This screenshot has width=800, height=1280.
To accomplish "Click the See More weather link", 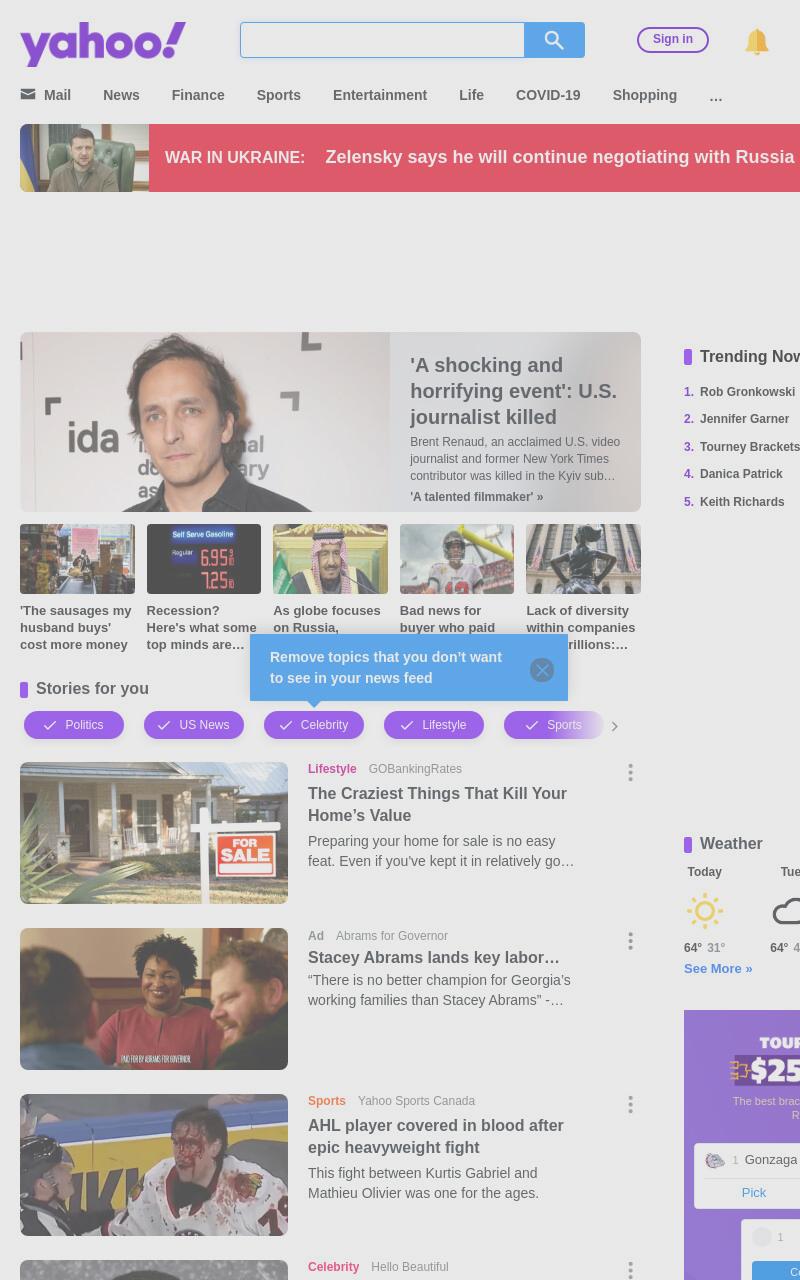I will click(718, 968).
